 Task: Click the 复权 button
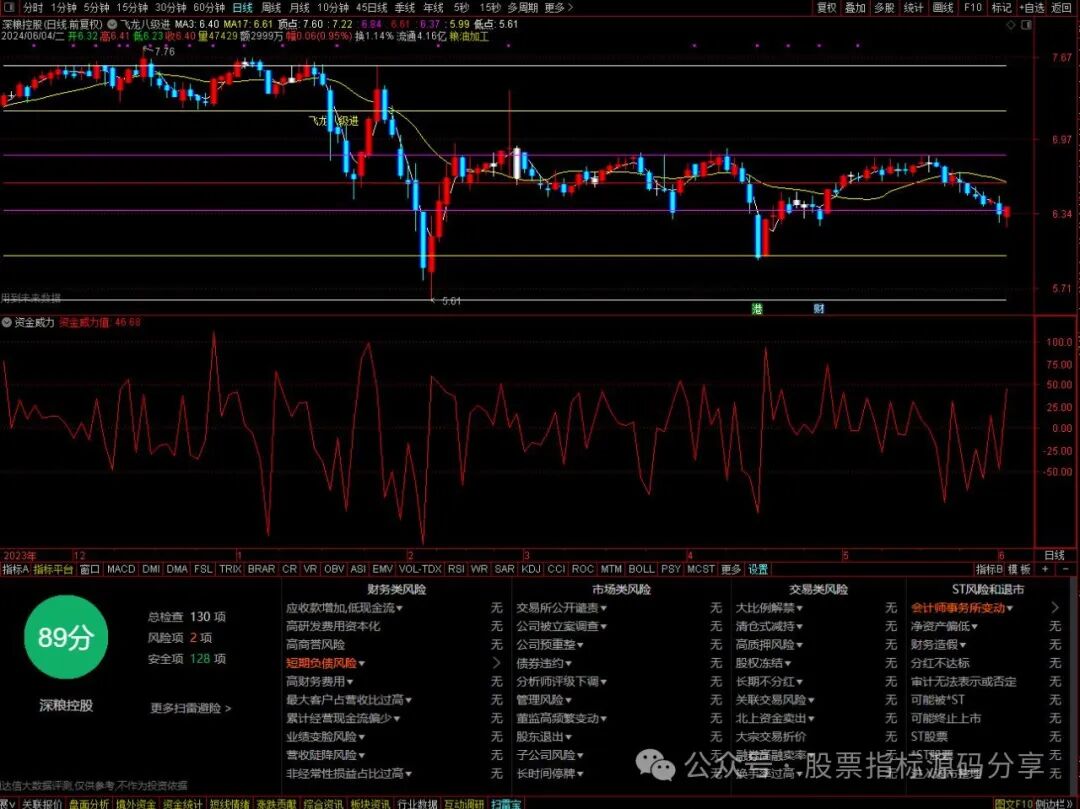pos(826,8)
